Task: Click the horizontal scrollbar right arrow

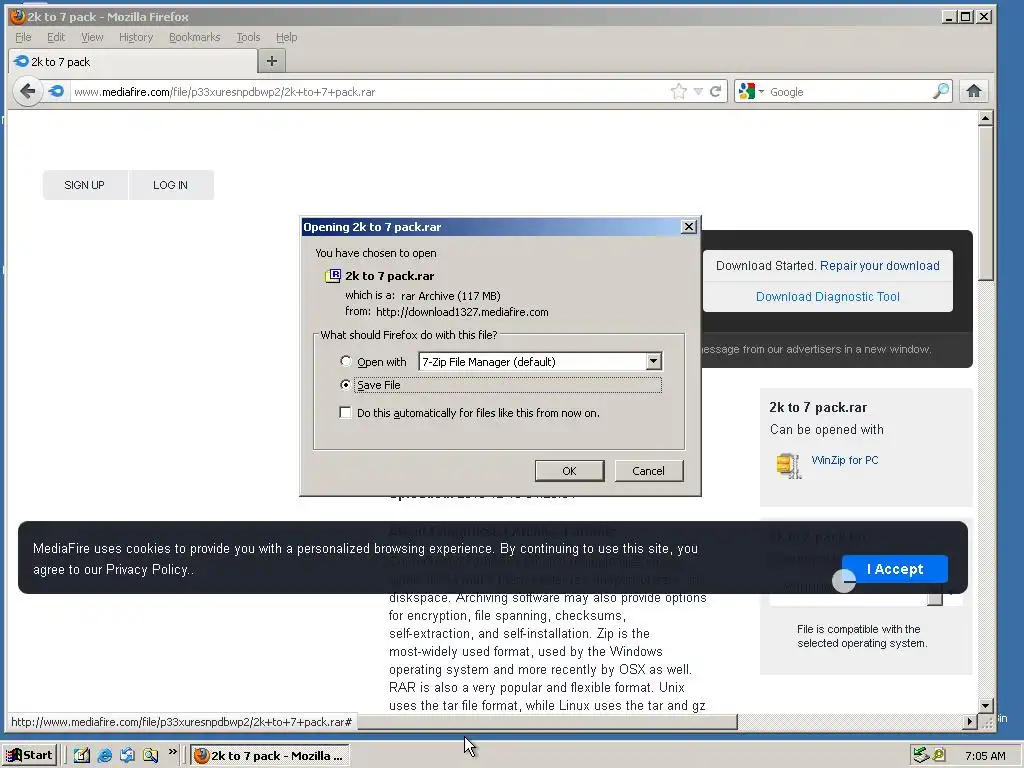Action: tap(970, 722)
